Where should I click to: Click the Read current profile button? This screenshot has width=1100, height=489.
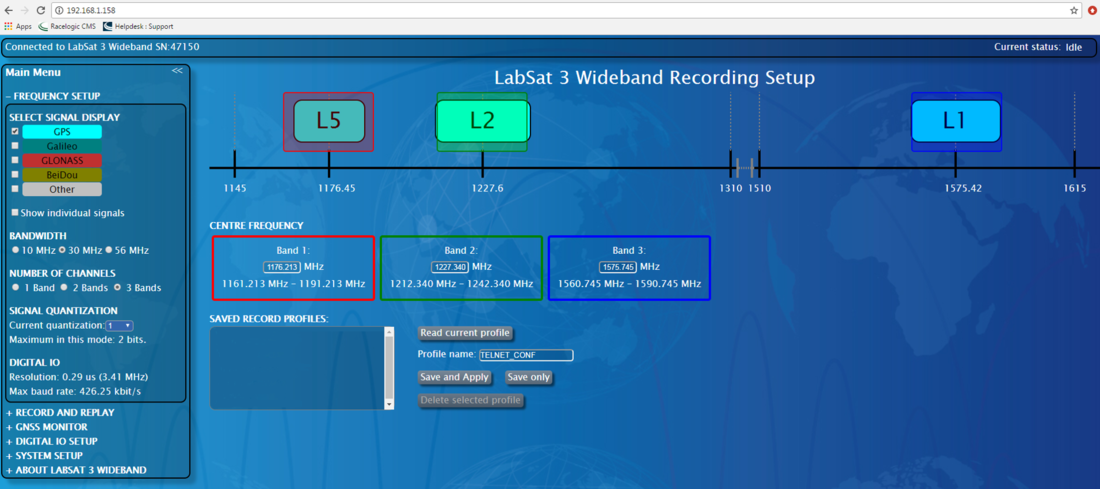pyautogui.click(x=465, y=333)
